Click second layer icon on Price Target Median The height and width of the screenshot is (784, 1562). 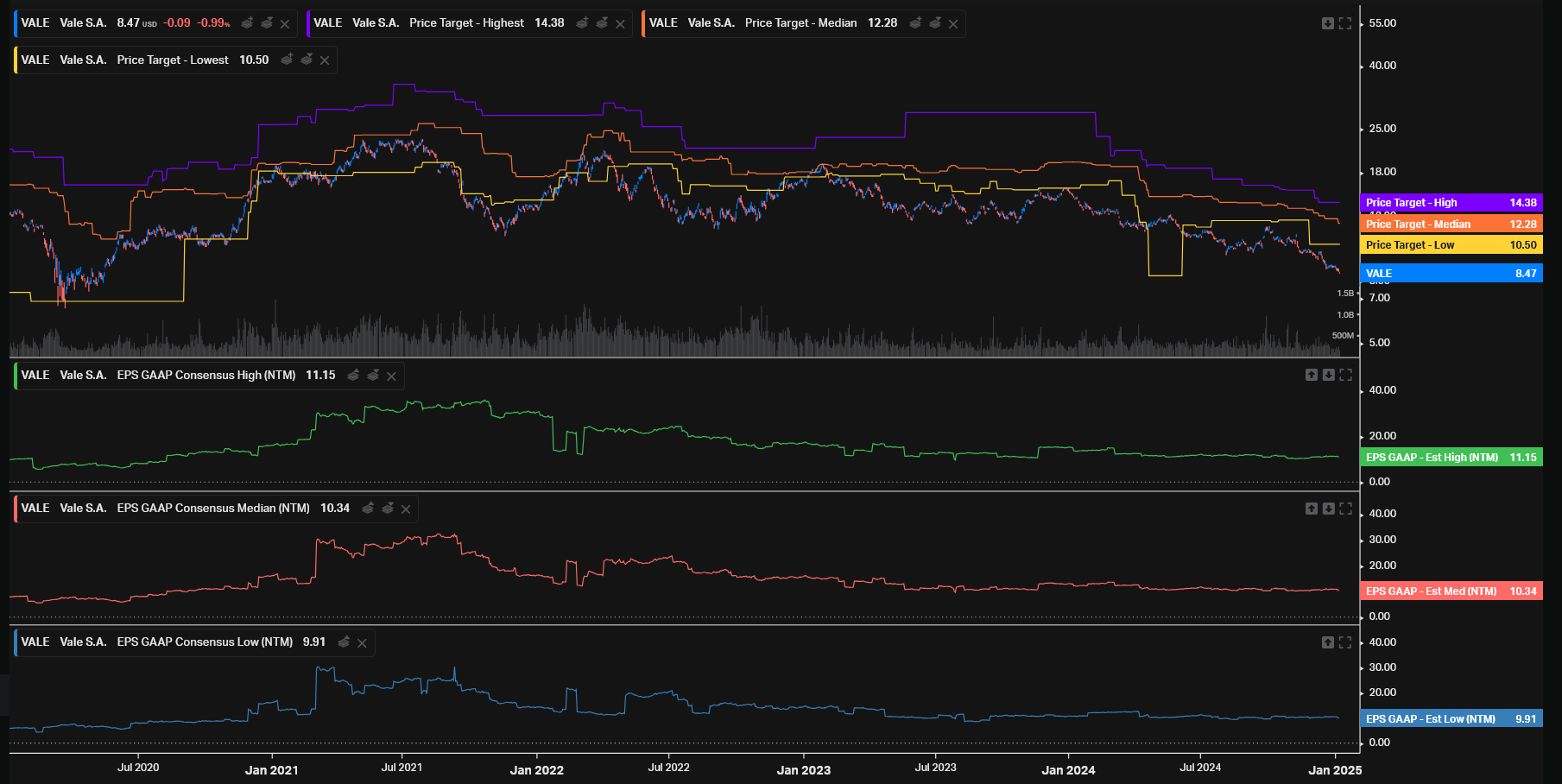tap(935, 23)
